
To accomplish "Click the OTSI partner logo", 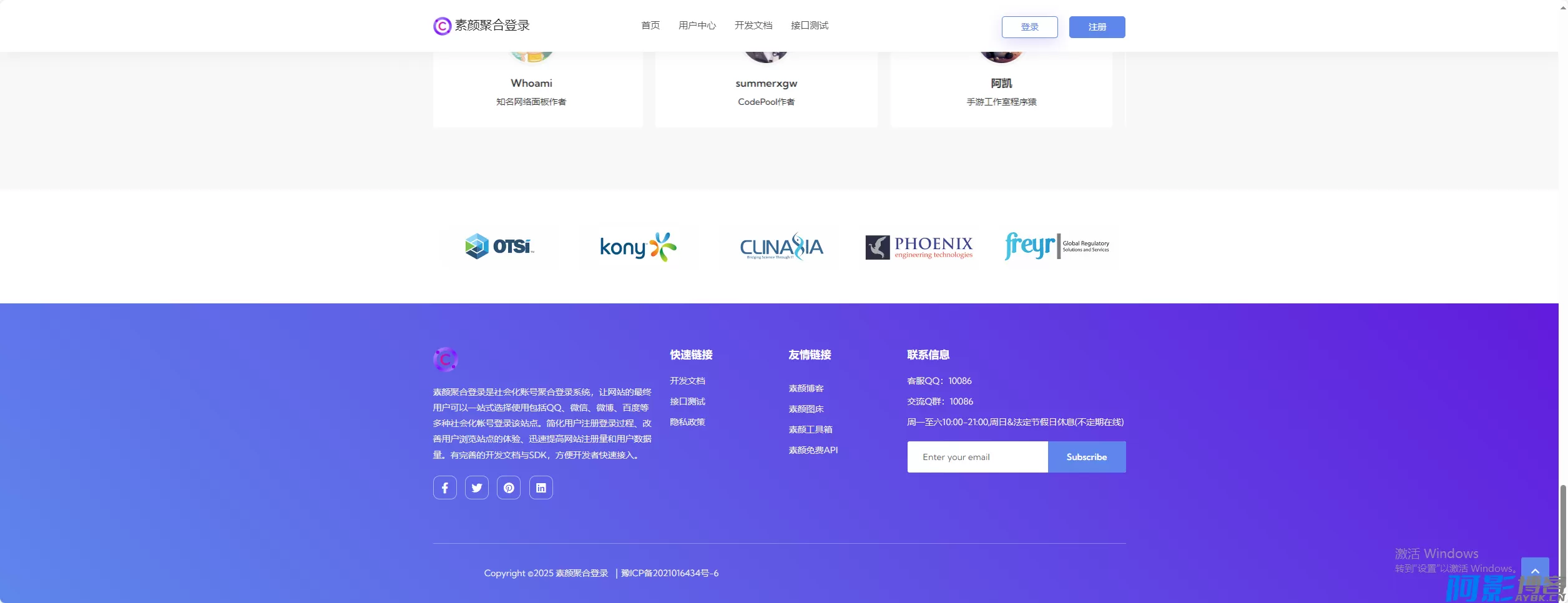I will (x=499, y=247).
